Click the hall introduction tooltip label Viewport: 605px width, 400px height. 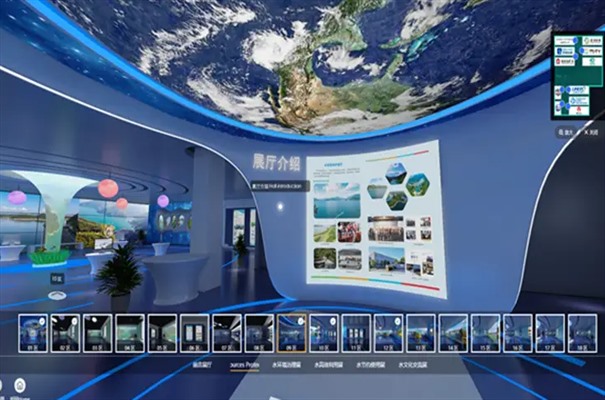pyautogui.click(x=280, y=186)
